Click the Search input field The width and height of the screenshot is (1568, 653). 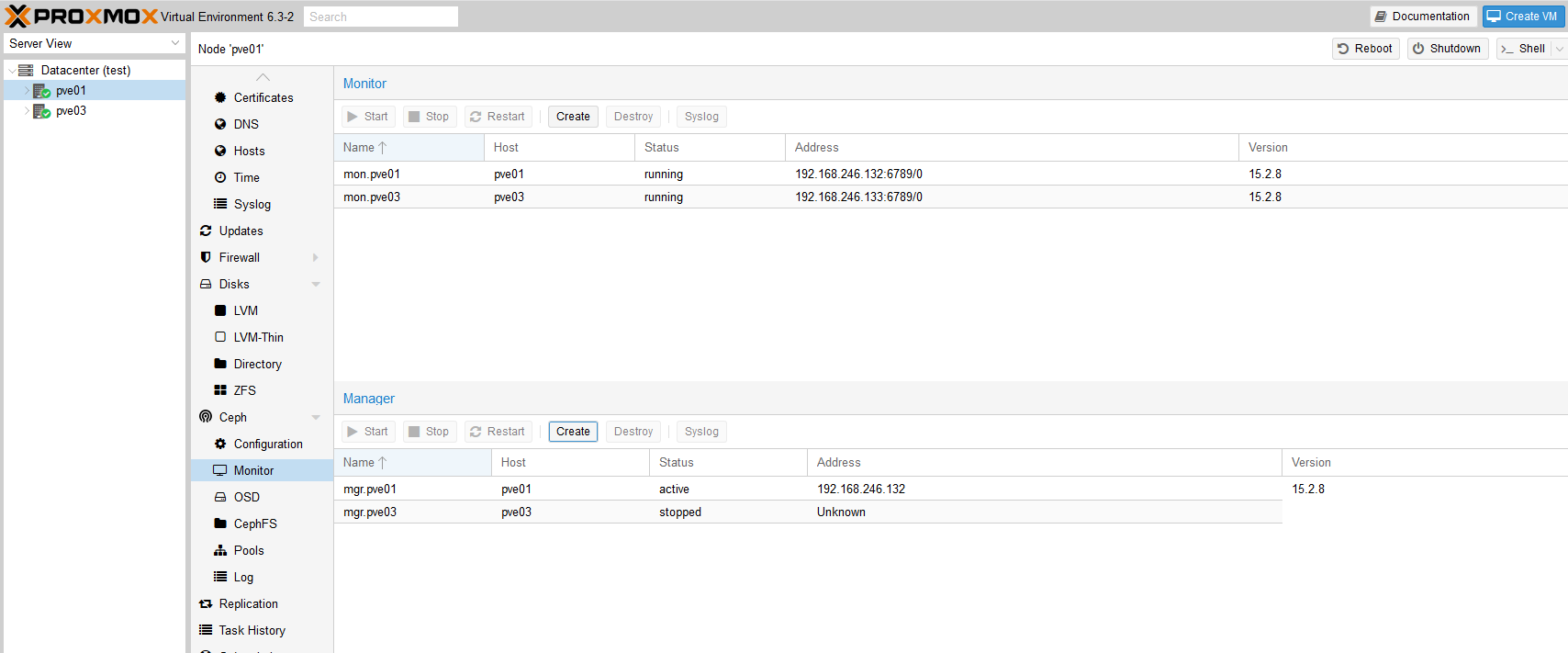click(381, 17)
